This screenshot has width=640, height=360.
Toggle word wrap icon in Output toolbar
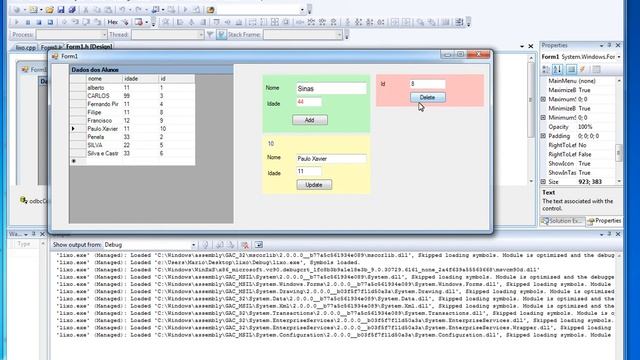click(x=258, y=245)
